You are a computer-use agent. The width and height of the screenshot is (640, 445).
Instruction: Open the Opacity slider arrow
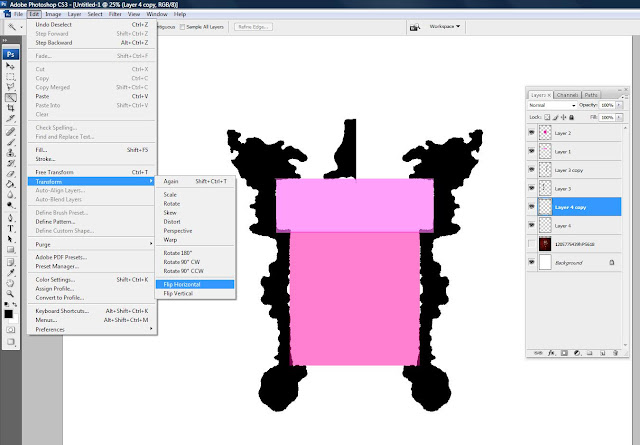point(619,105)
